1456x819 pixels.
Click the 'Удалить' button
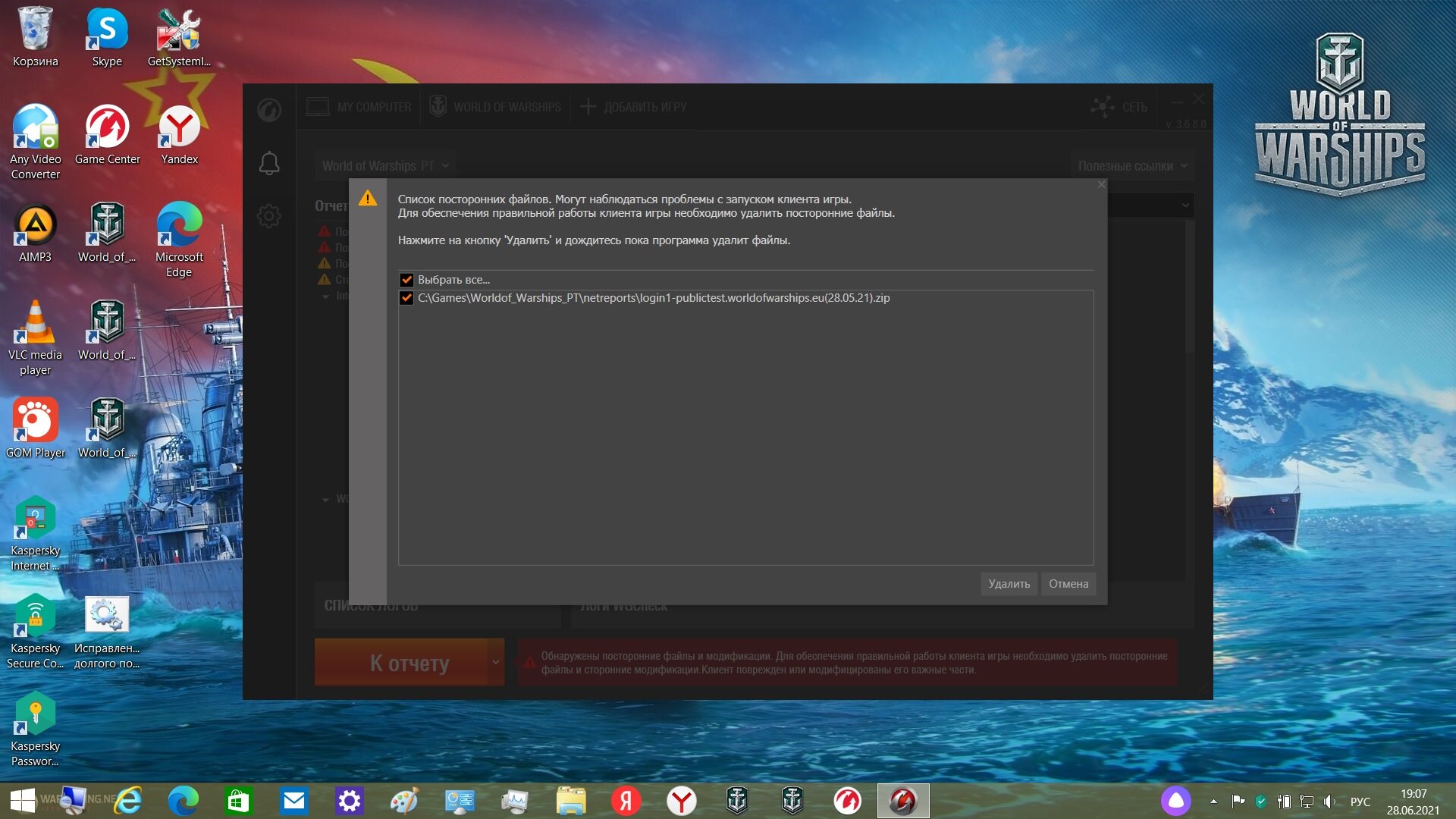pyautogui.click(x=1009, y=584)
